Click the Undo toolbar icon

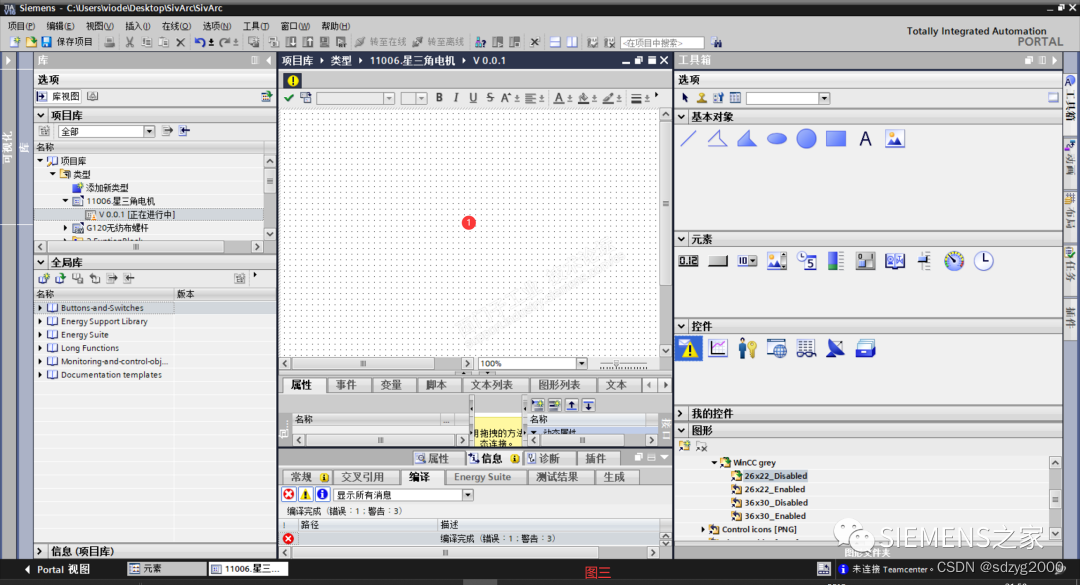point(199,42)
